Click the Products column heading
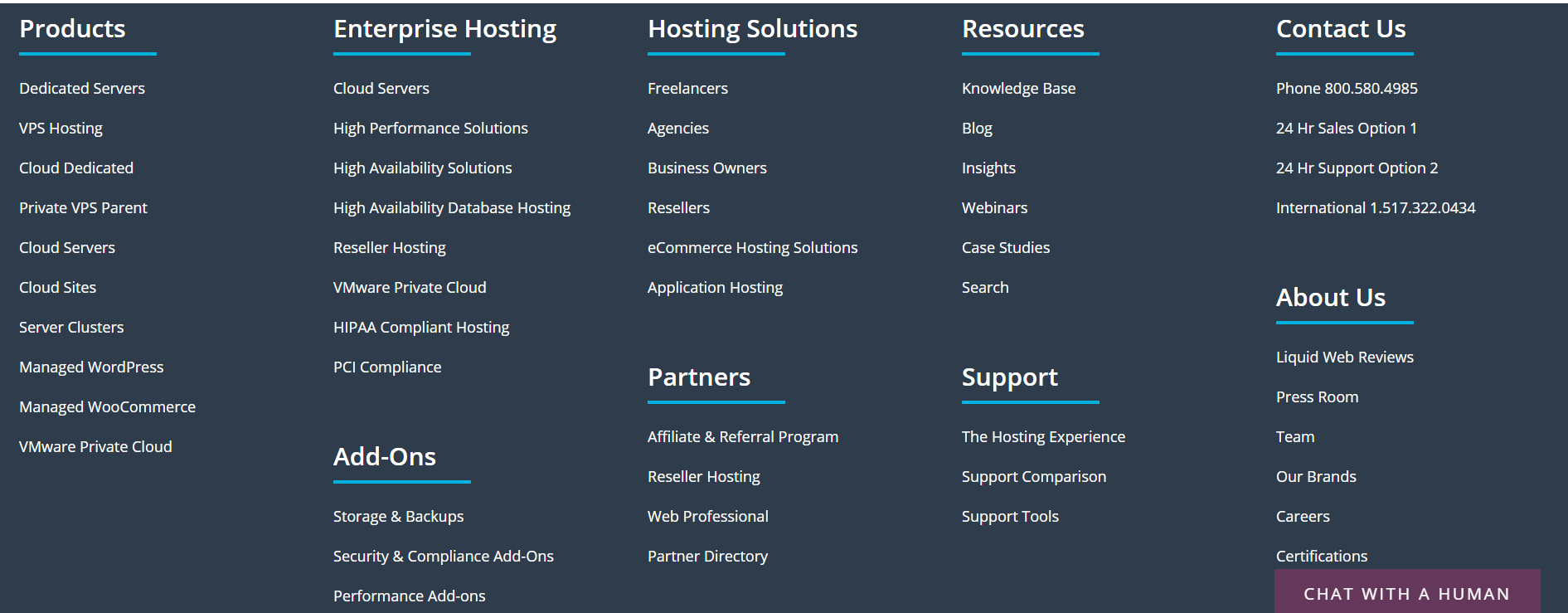 [x=72, y=29]
